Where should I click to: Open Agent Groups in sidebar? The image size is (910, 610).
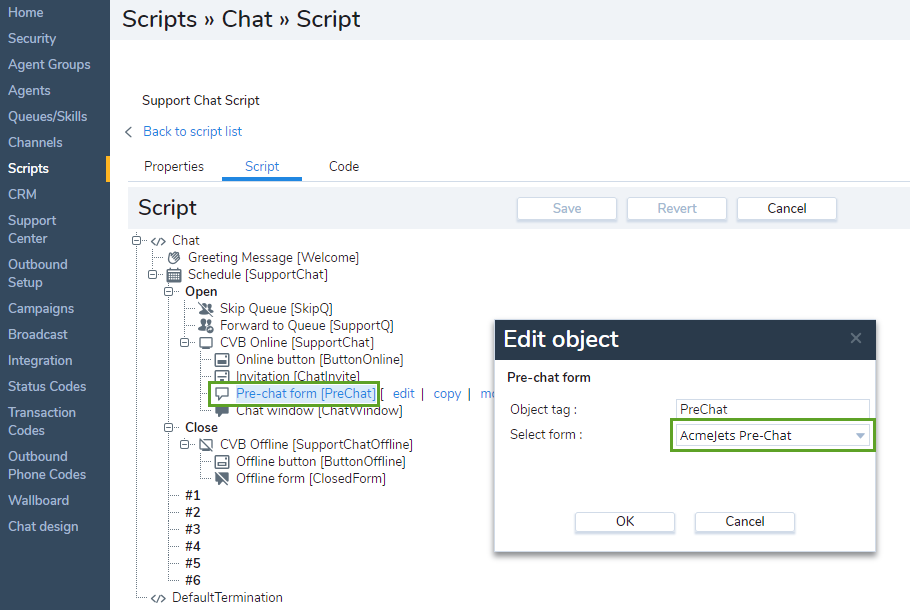pos(49,64)
